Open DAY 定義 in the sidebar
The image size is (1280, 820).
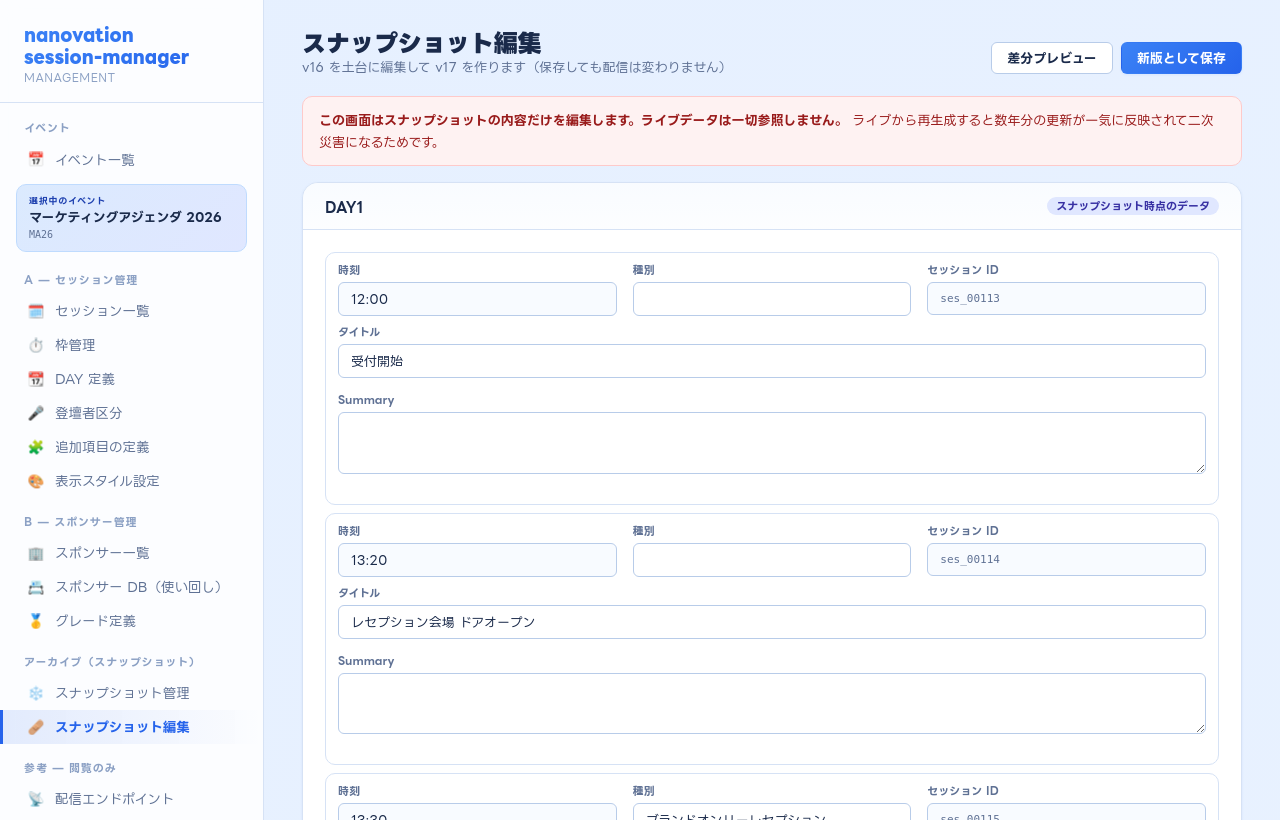click(131, 379)
